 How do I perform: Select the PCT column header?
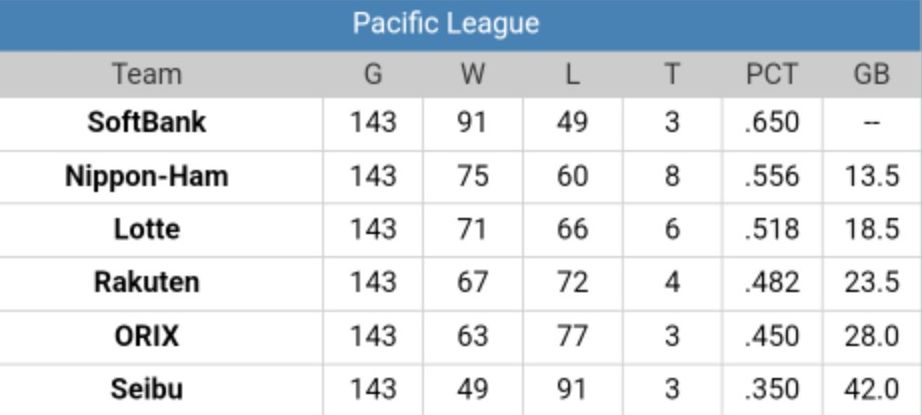tap(771, 74)
